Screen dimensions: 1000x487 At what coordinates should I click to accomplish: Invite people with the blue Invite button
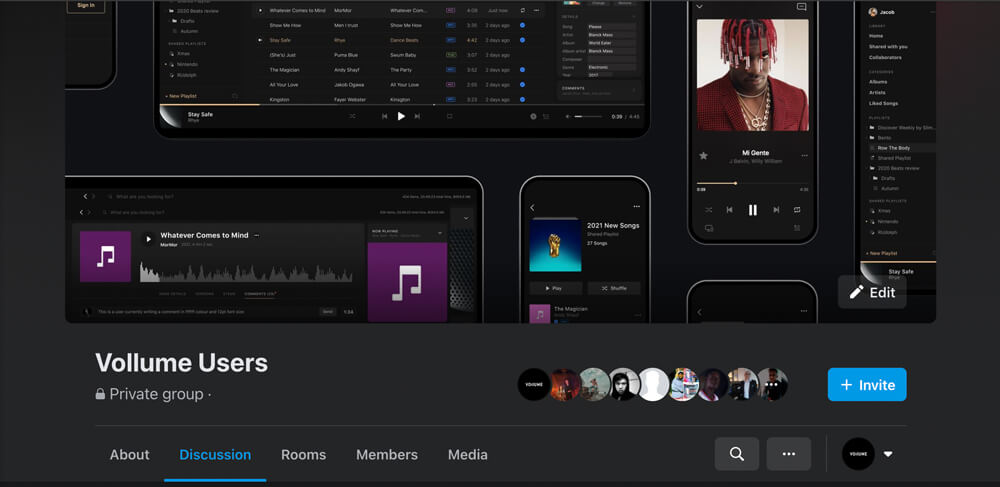(867, 384)
